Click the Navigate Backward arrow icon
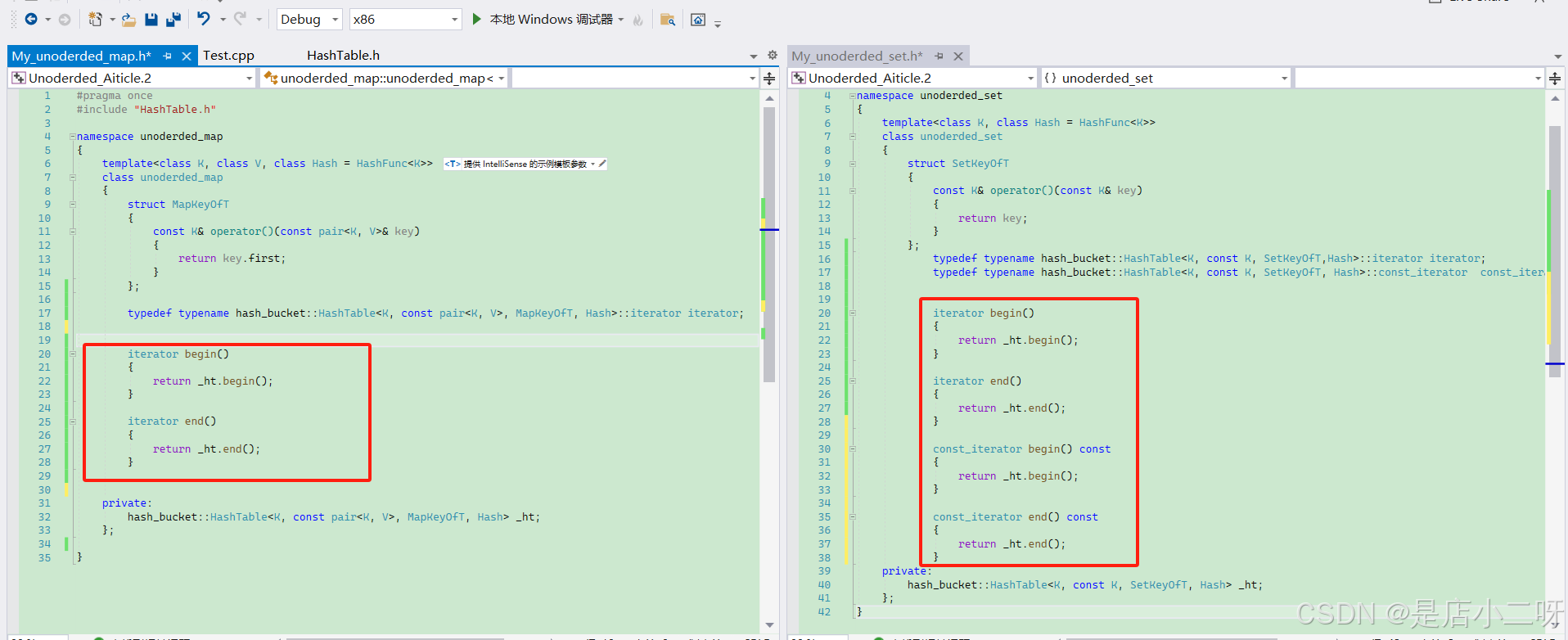The height and width of the screenshot is (640, 1568). pos(31,19)
